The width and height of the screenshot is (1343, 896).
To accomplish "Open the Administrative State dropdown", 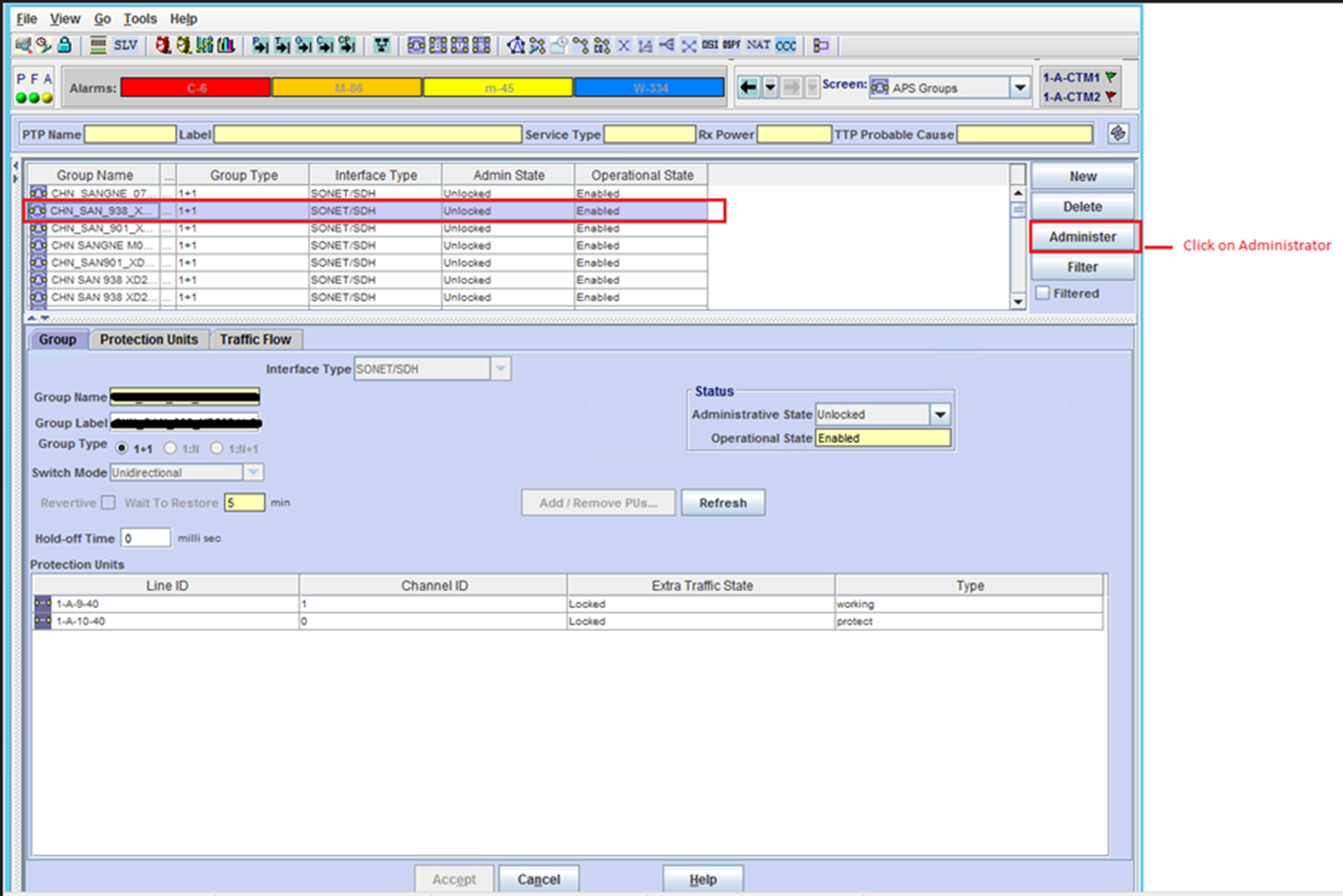I will click(x=940, y=414).
